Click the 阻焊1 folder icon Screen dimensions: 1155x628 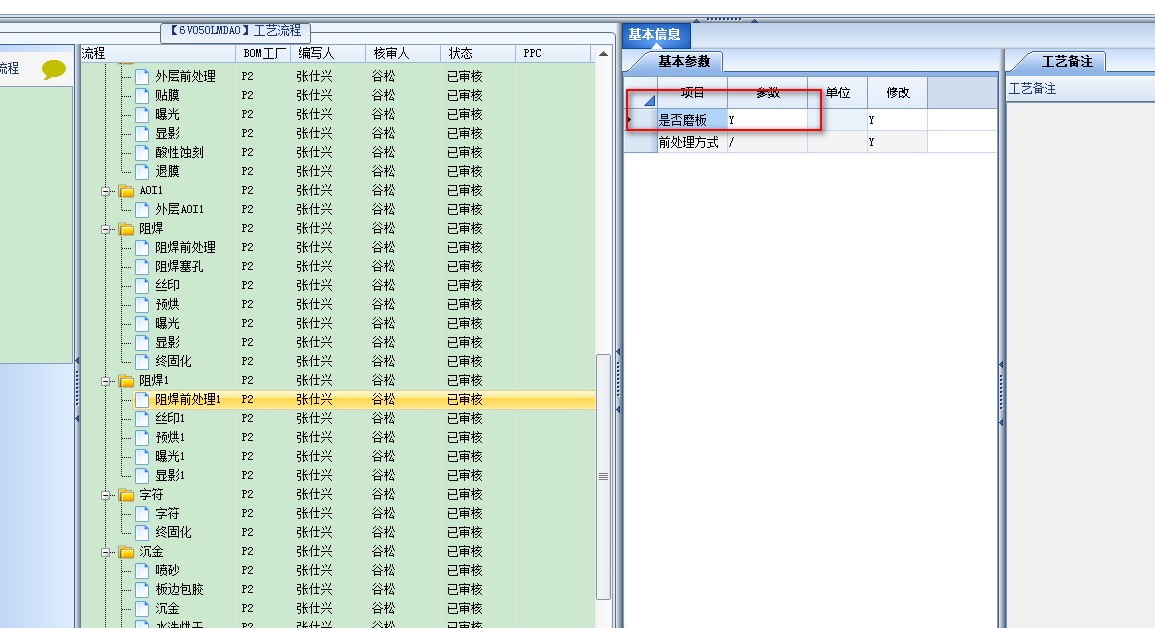(127, 381)
